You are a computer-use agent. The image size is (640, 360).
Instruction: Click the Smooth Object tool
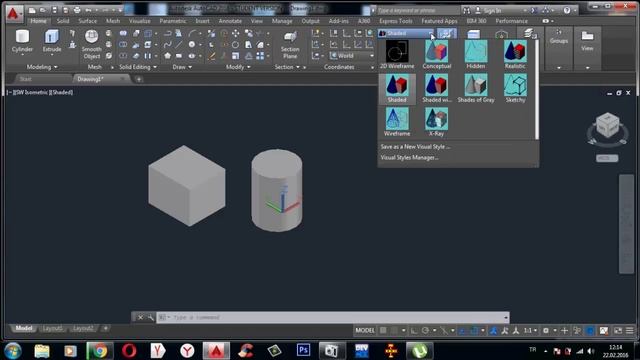[x=91, y=44]
